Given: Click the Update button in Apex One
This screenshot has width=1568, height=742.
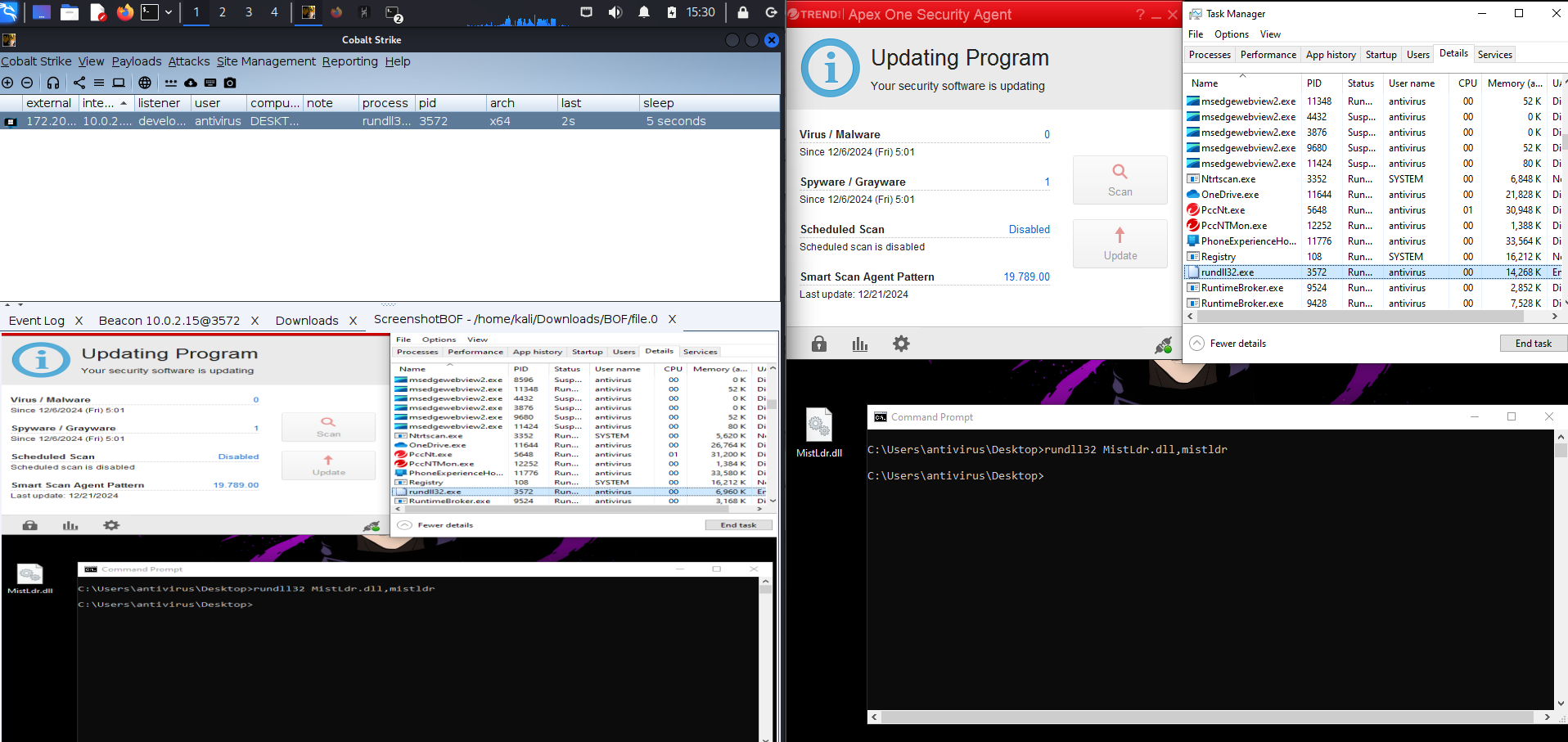Looking at the screenshot, I should (x=1120, y=244).
